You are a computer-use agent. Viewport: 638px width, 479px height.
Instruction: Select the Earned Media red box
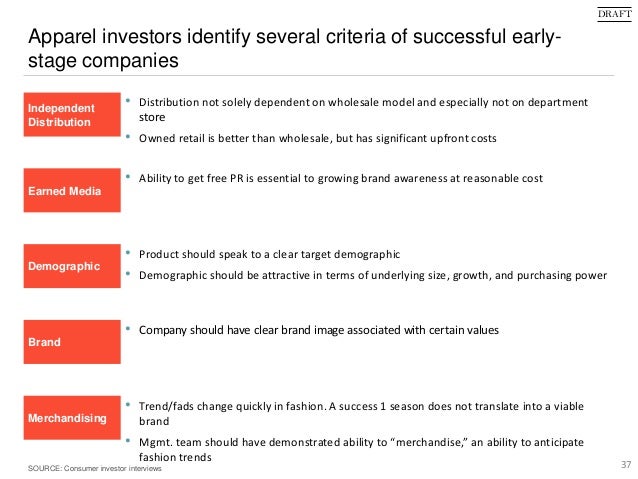[x=72, y=190]
